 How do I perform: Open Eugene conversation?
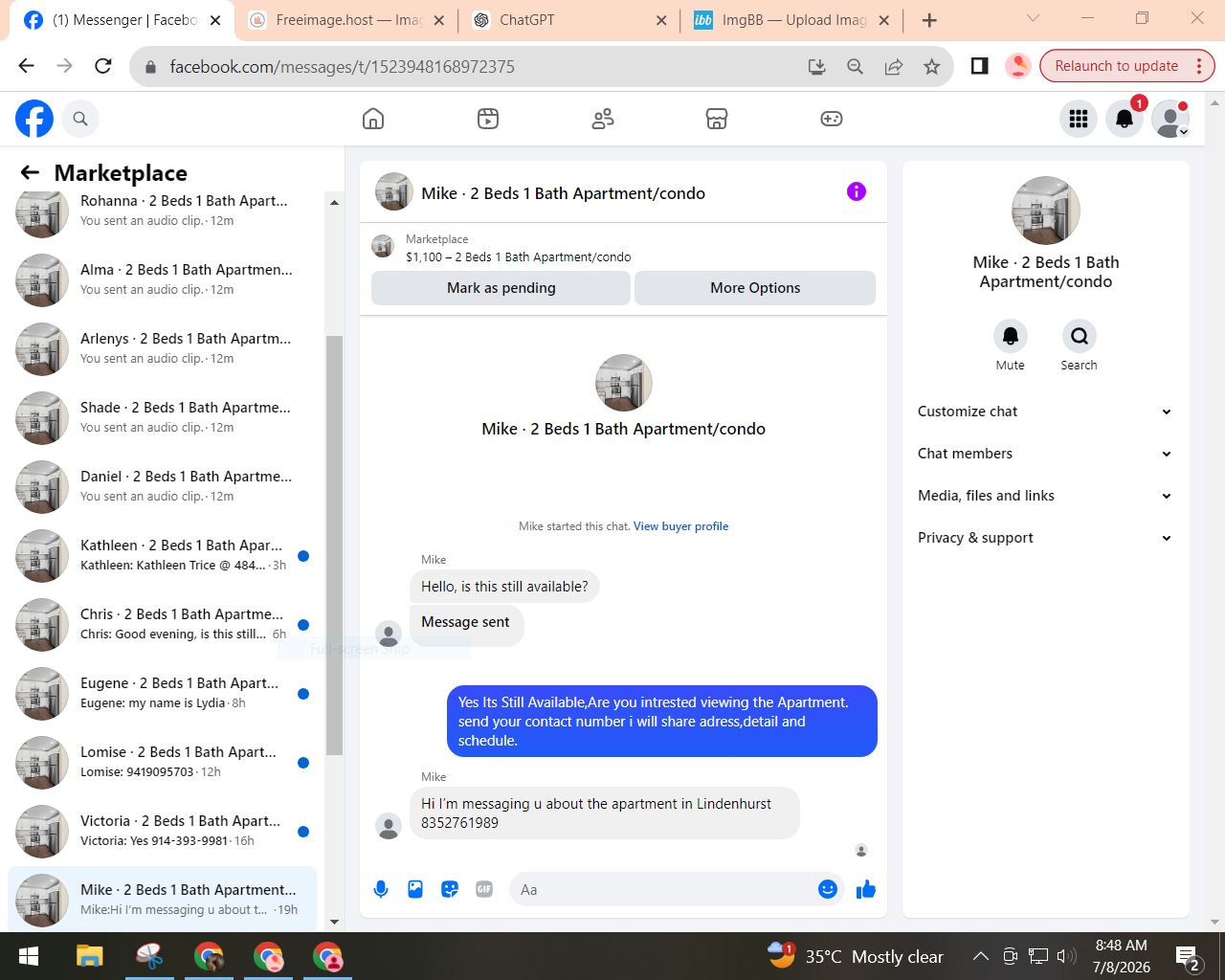pyautogui.click(x=163, y=694)
